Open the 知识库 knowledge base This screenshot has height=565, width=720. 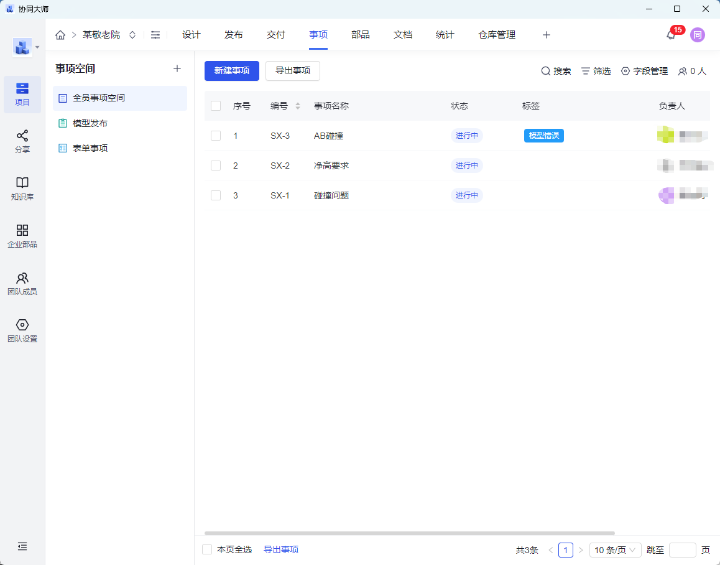click(x=22, y=188)
